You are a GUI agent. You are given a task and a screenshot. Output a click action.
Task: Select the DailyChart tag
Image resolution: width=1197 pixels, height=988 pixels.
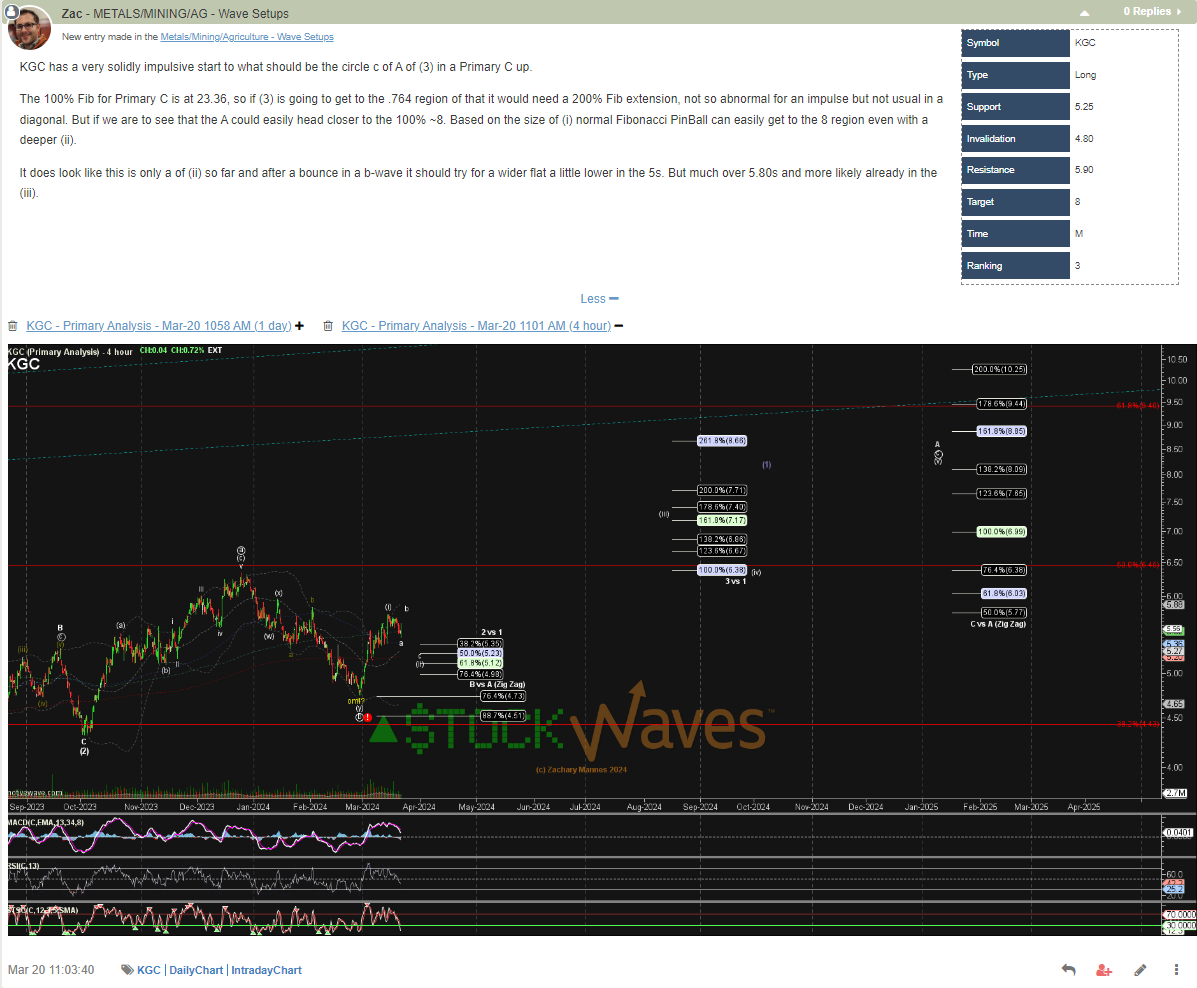coord(196,970)
